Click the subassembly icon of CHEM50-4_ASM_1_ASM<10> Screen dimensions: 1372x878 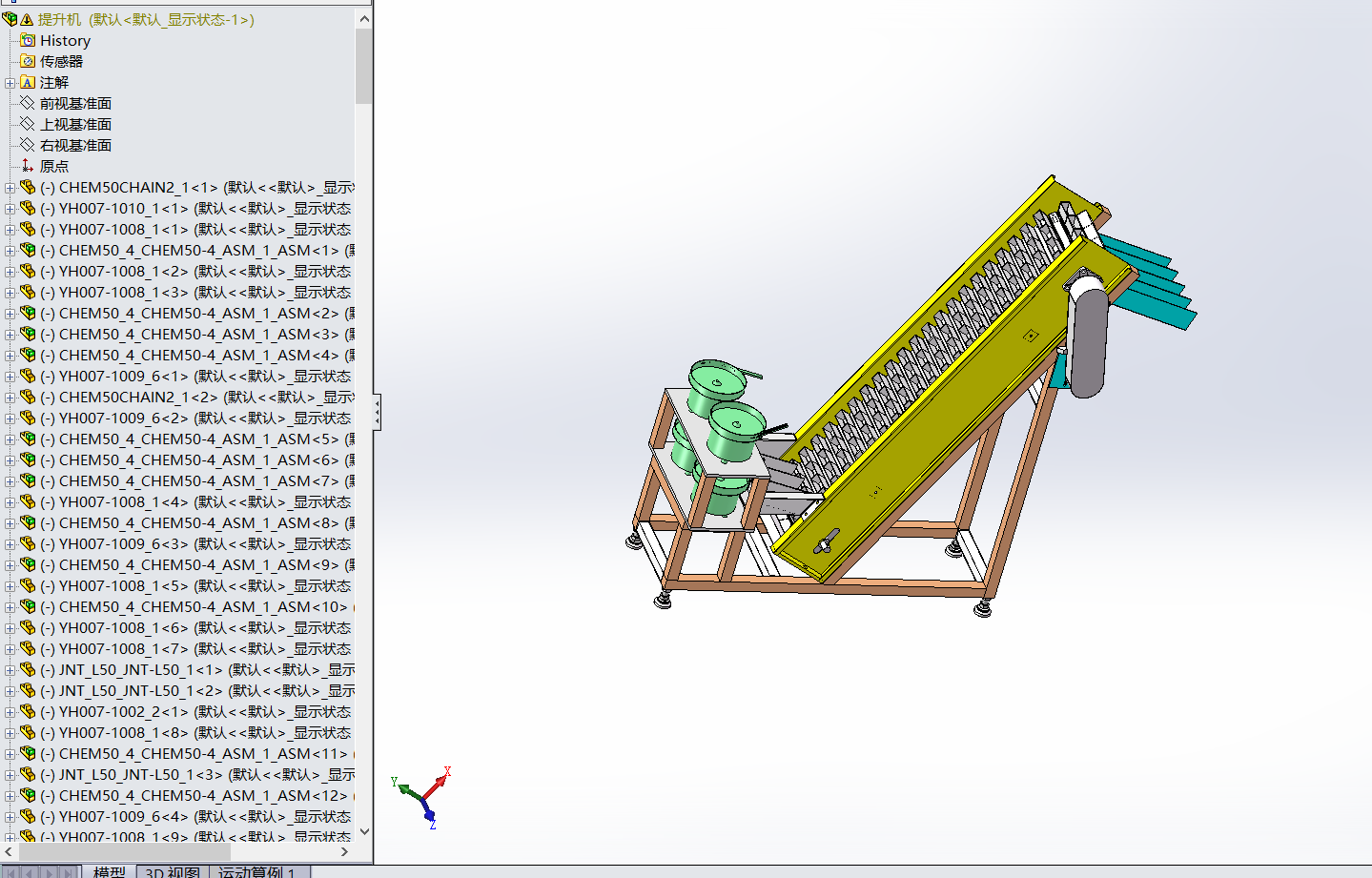click(28, 606)
